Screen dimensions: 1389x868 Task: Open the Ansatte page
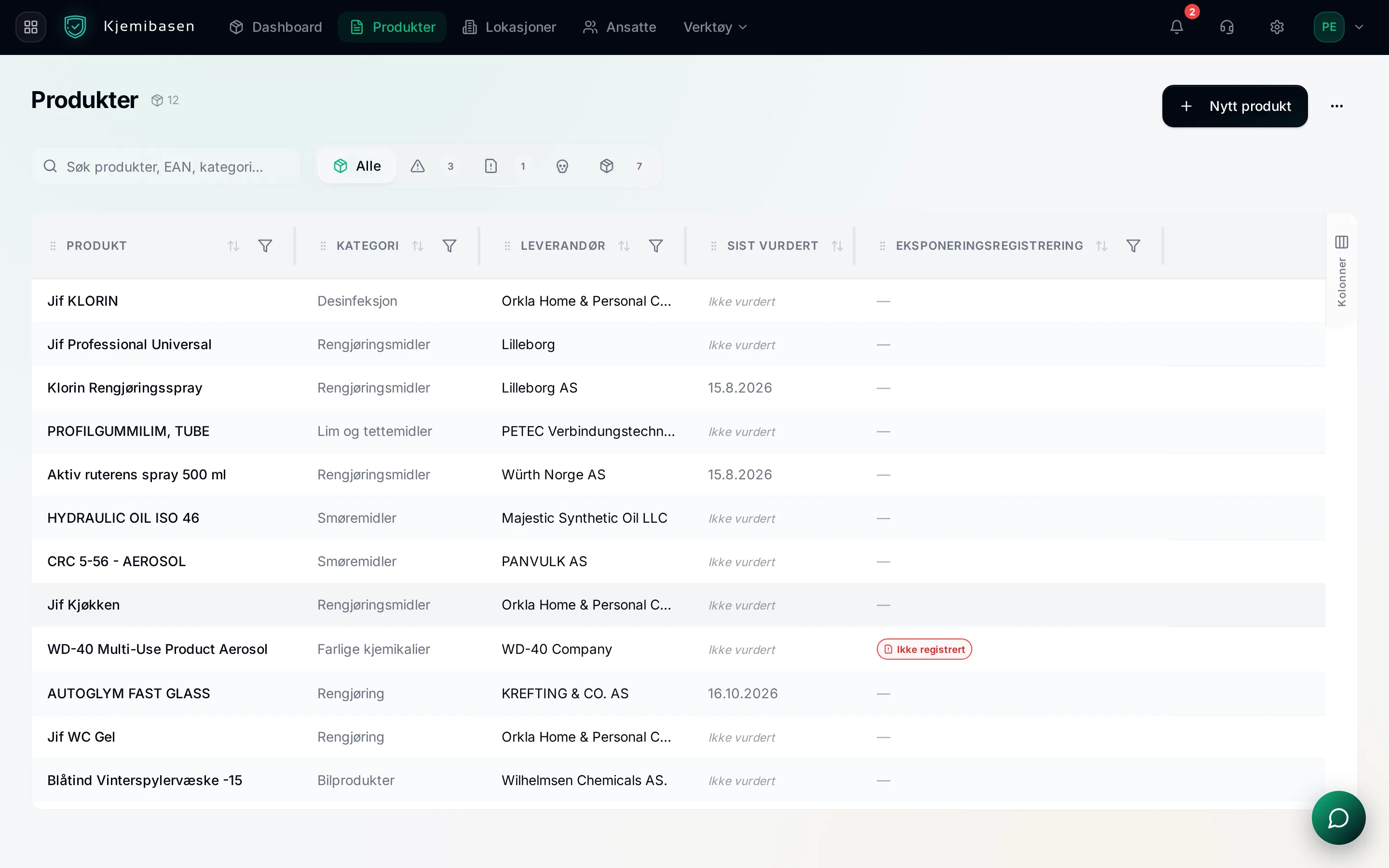(619, 27)
